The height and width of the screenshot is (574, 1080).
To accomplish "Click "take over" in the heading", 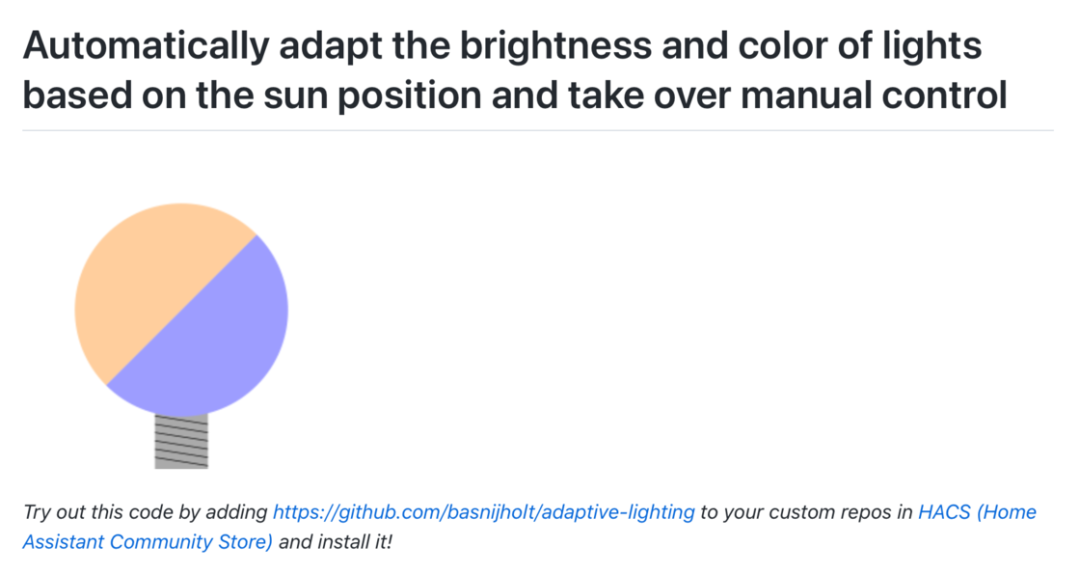I will (653, 96).
